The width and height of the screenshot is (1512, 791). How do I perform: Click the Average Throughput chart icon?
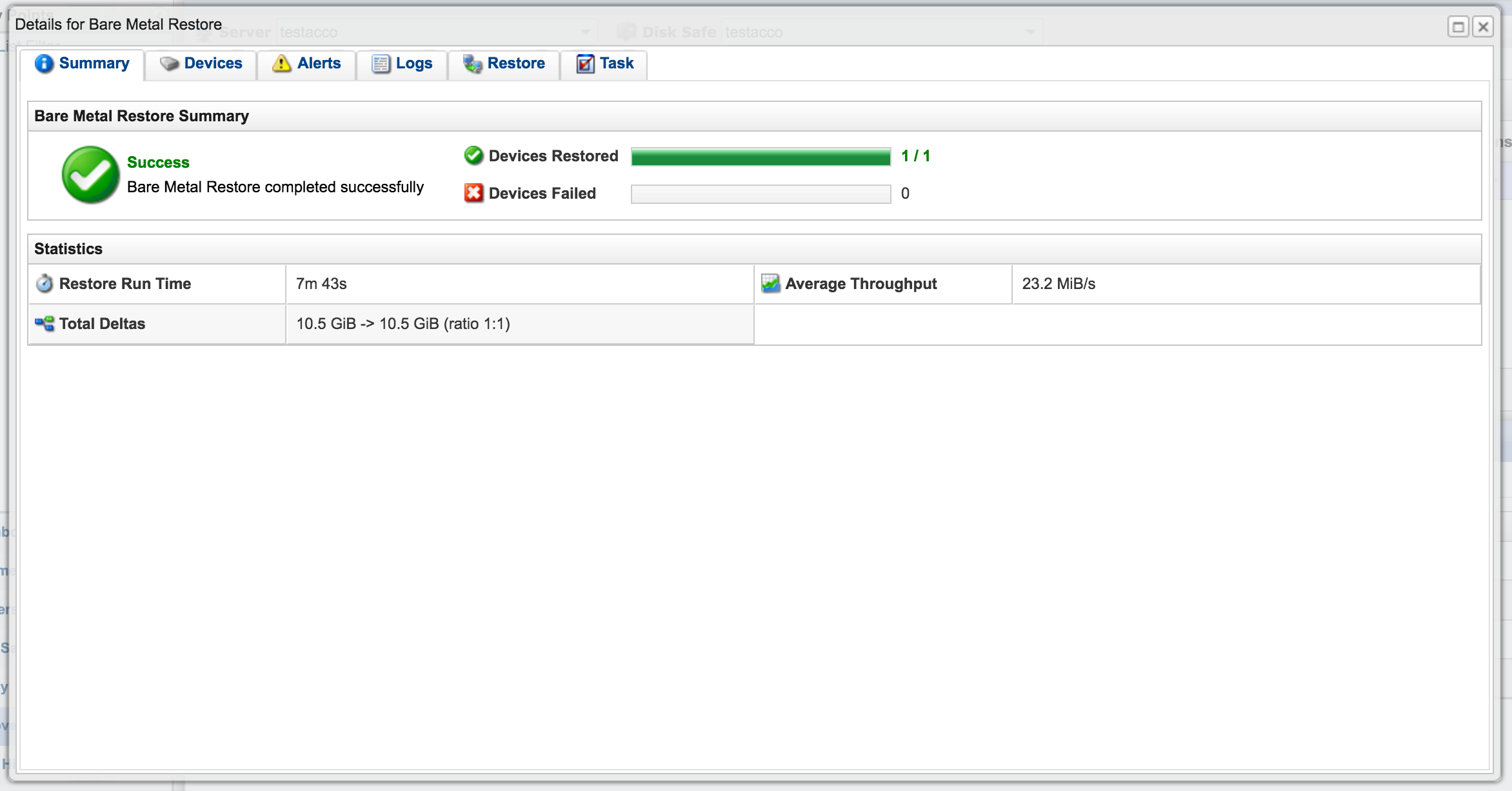pos(770,284)
